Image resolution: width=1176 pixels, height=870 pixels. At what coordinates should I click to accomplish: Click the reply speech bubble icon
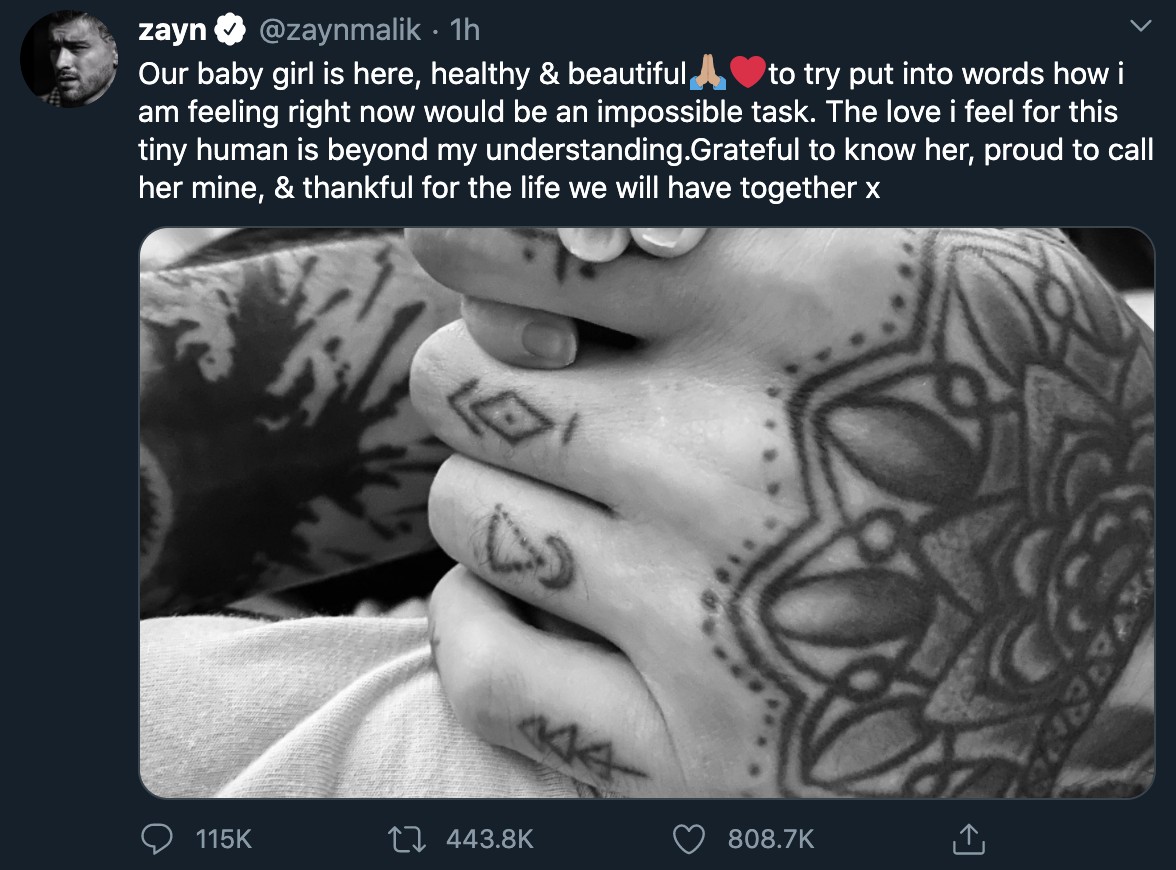157,838
